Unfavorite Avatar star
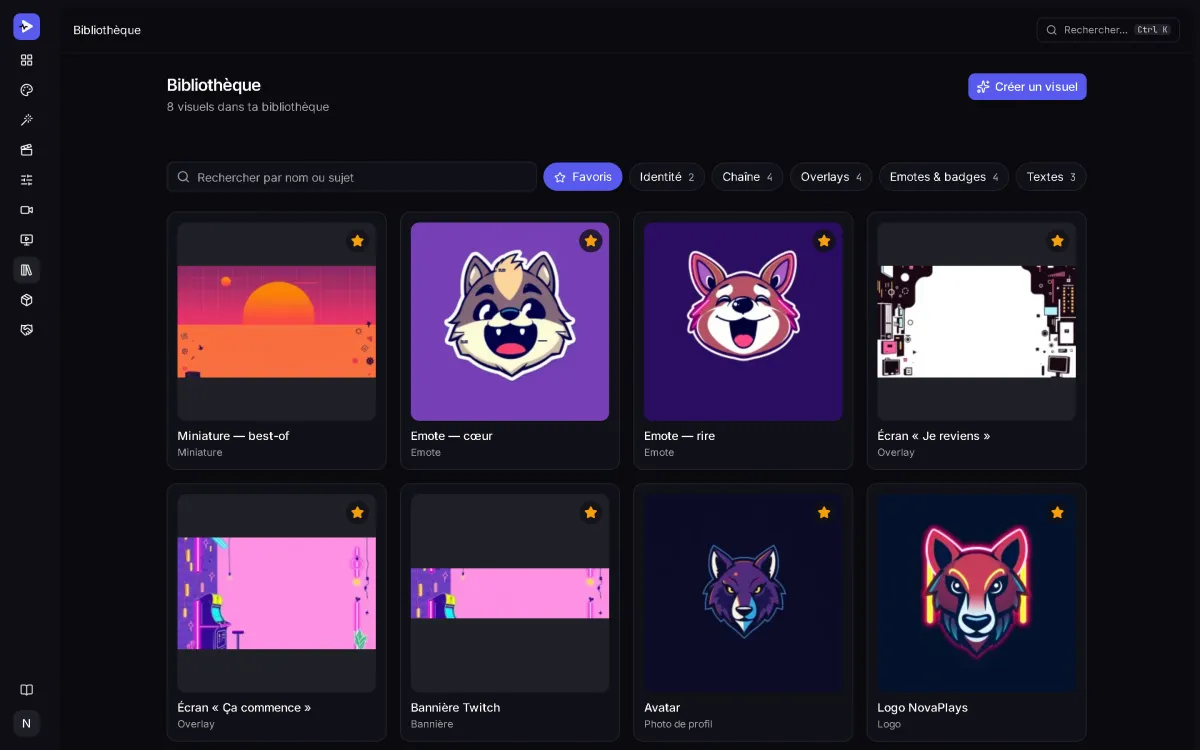Viewport: 1200px width, 750px height. (x=824, y=513)
